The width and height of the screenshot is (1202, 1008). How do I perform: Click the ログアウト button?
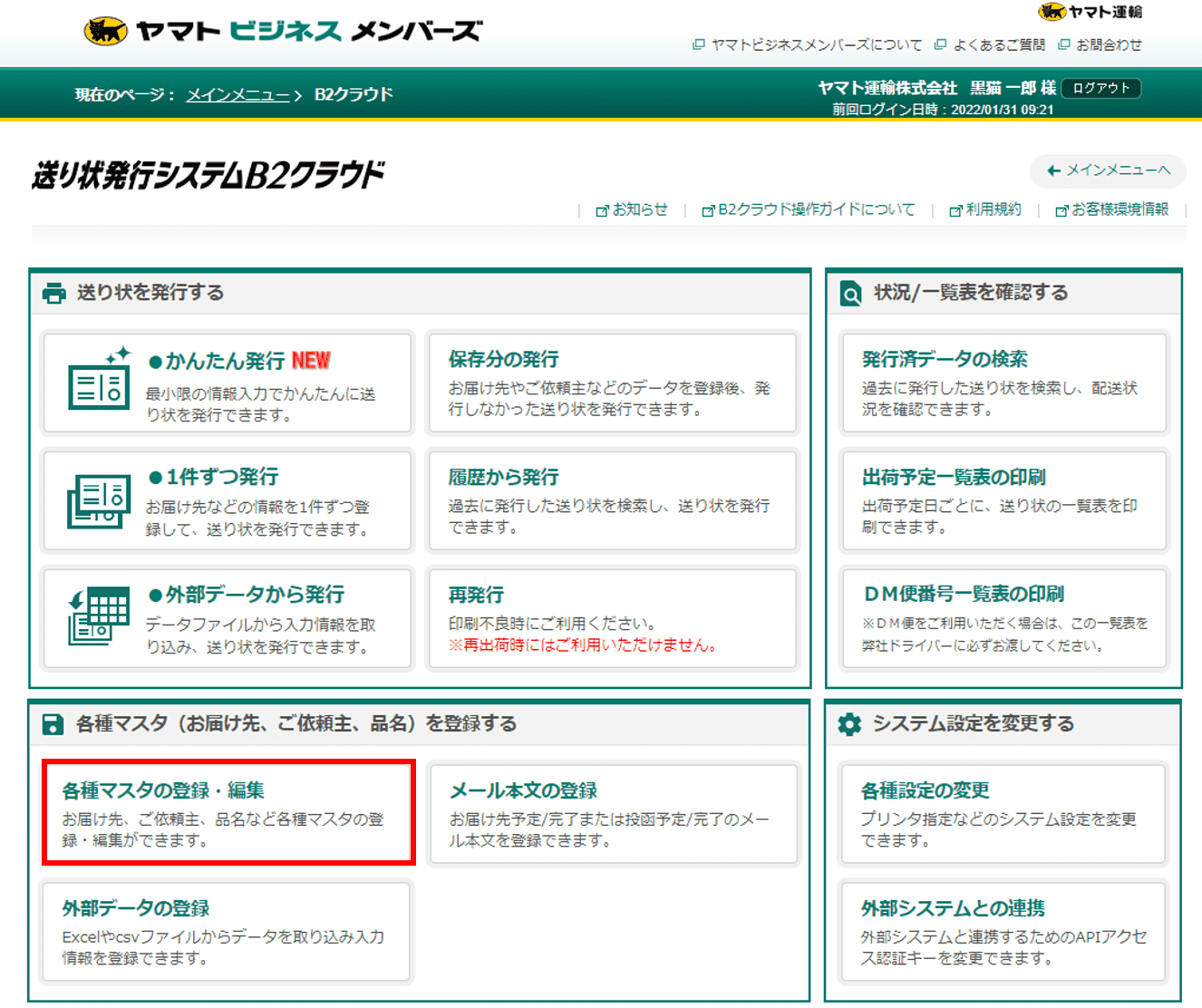(1100, 88)
